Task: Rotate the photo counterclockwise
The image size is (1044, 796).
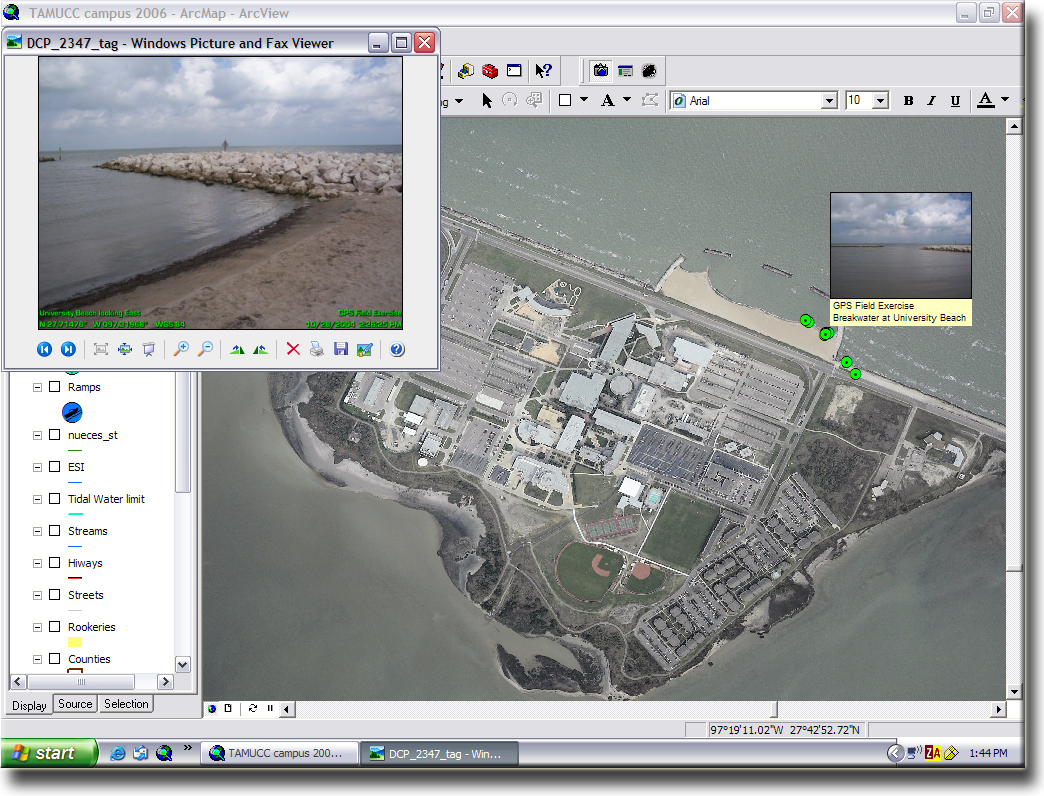Action: click(260, 349)
